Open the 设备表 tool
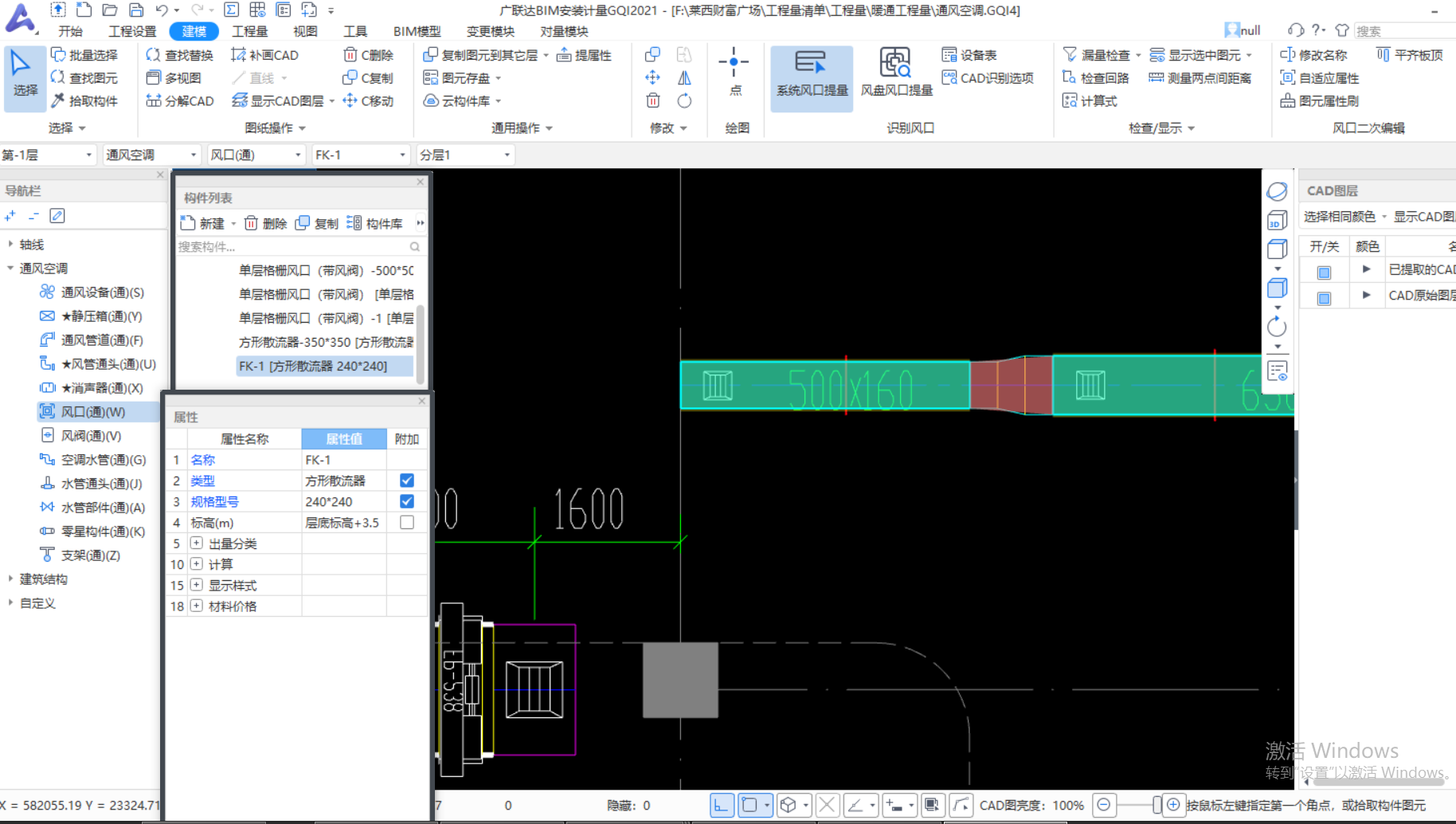This screenshot has width=1456, height=824. pos(969,55)
